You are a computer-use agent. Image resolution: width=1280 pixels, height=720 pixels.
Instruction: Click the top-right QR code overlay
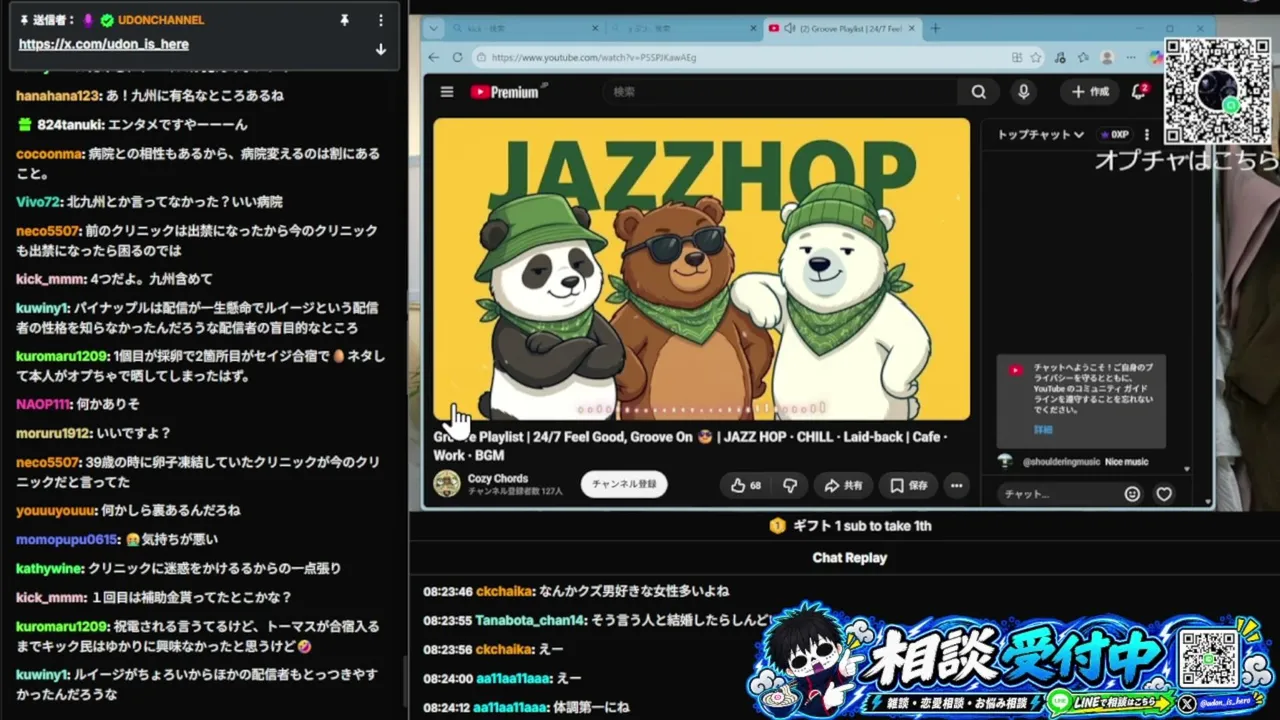click(1217, 91)
